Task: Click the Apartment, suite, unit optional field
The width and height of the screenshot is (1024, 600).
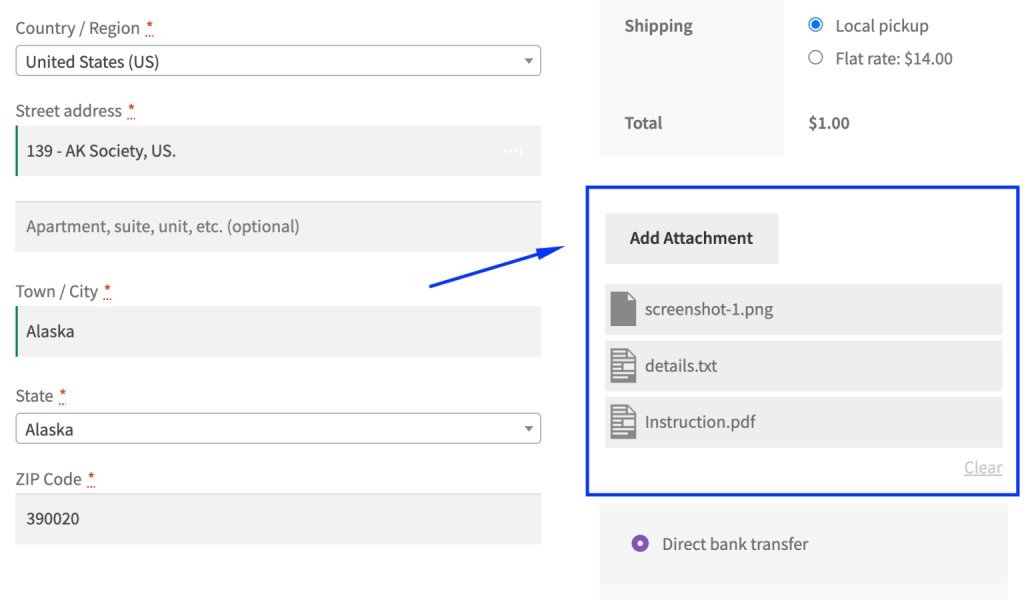Action: [x=278, y=227]
